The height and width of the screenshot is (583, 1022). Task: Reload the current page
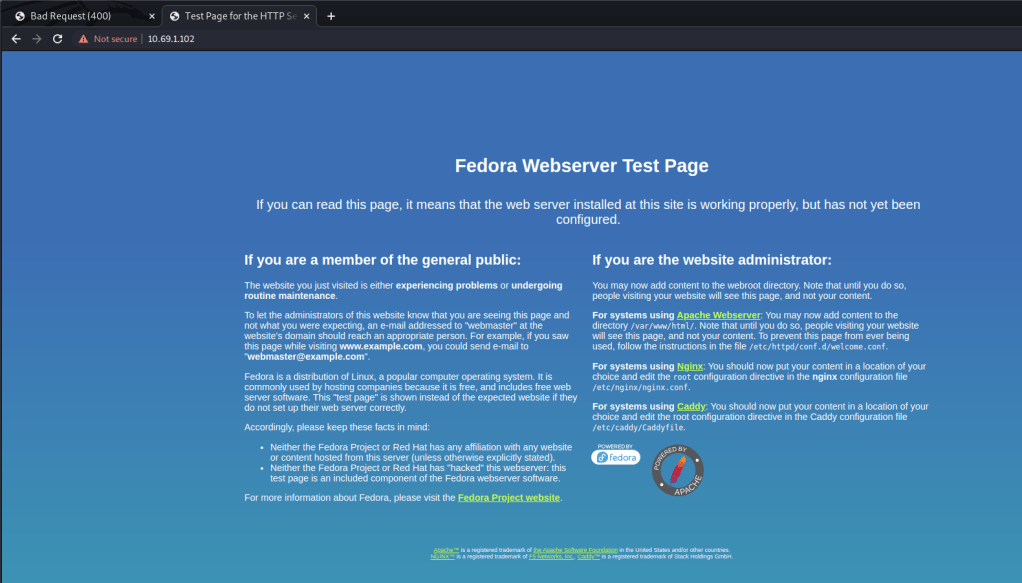click(x=58, y=38)
